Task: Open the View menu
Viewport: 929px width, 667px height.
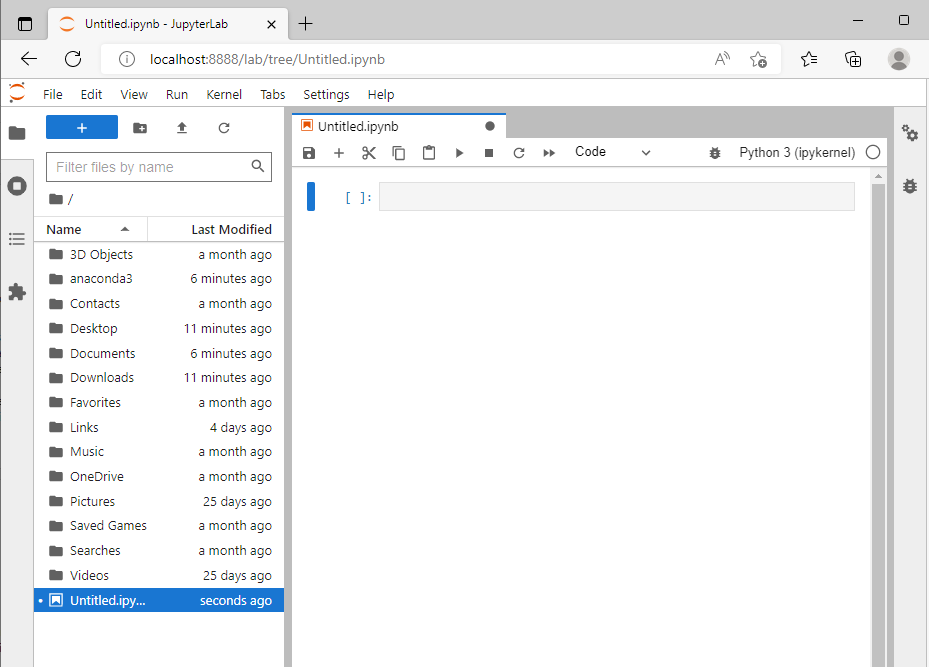Action: pos(134,94)
